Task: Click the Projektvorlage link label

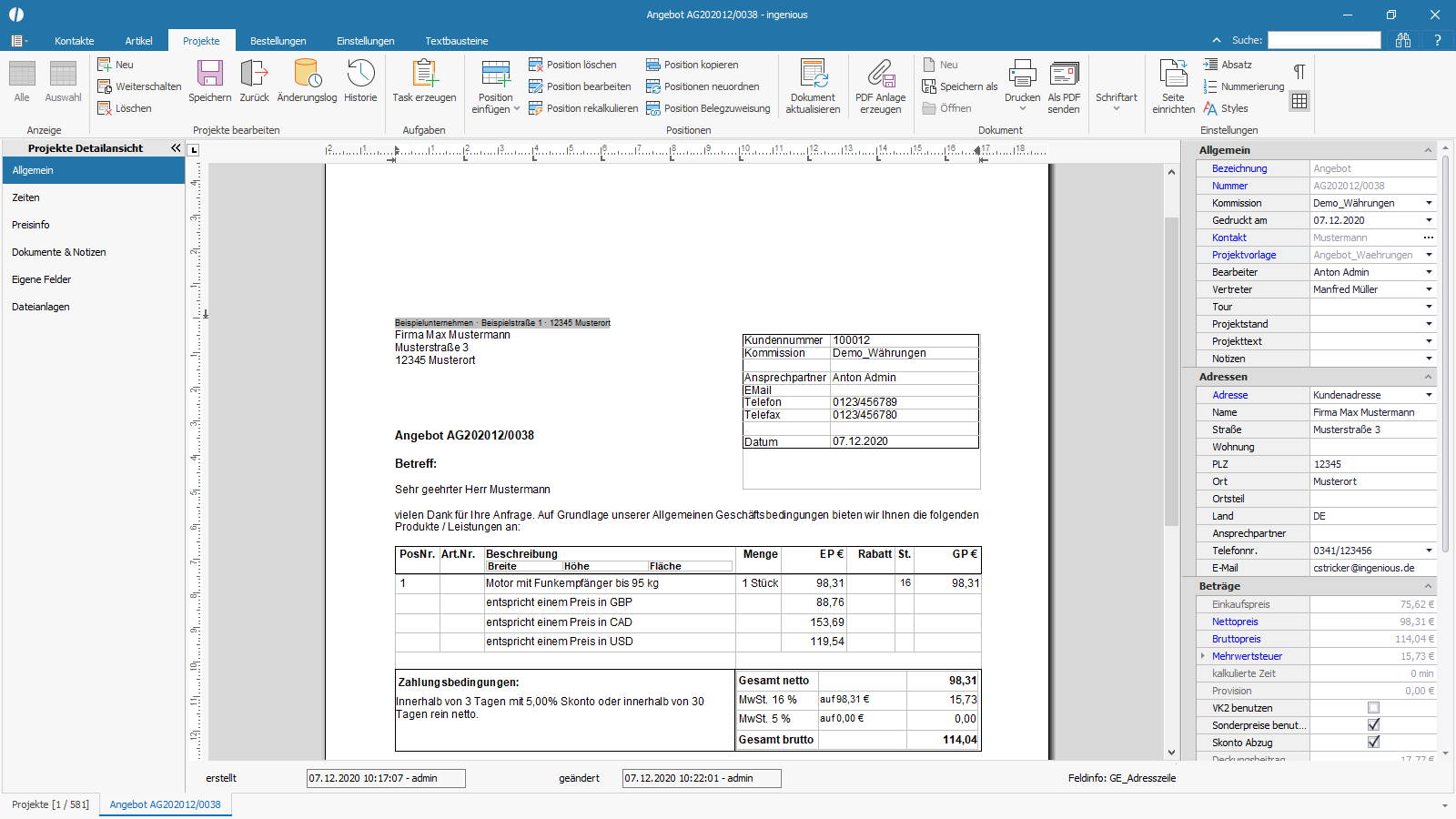Action: point(1244,255)
